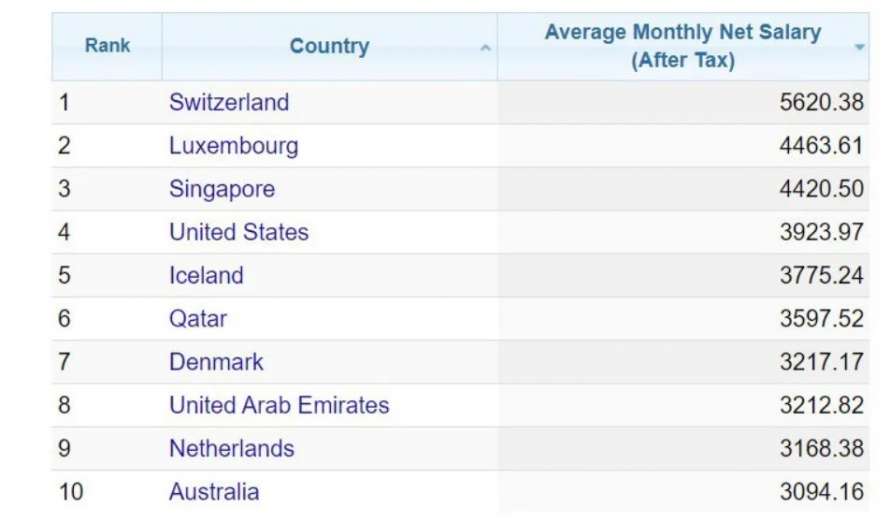This screenshot has width=890, height=521.
Task: Click the Average Monthly Net Salary header
Action: click(x=682, y=46)
